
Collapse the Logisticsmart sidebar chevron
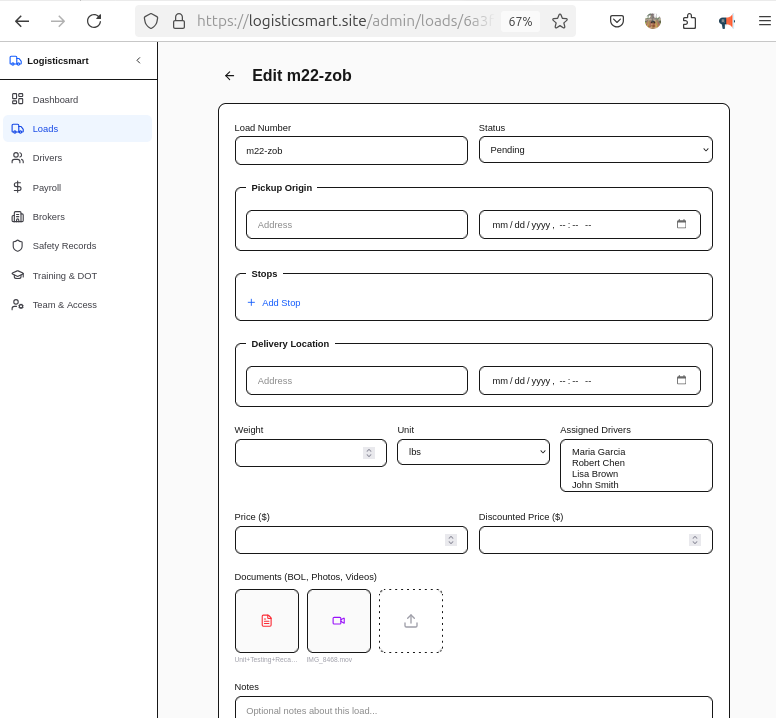(x=139, y=60)
